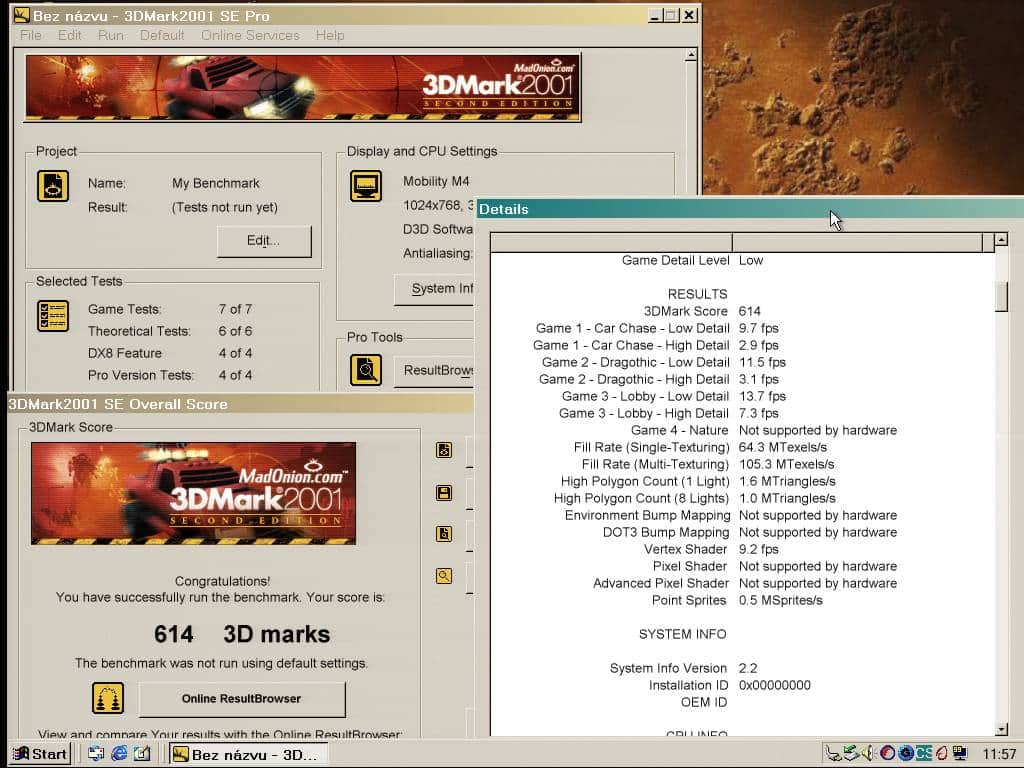Click the taskbar clock showing 11:57
1024x768 pixels.
tap(999, 754)
